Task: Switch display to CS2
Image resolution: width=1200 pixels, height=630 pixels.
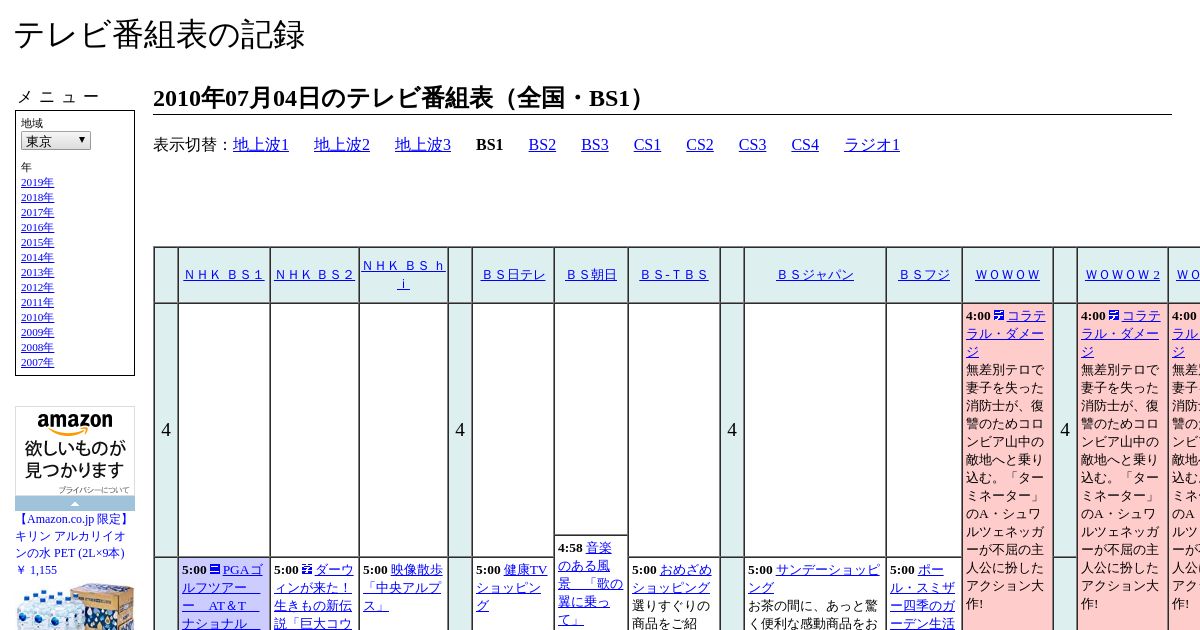Action: point(700,145)
